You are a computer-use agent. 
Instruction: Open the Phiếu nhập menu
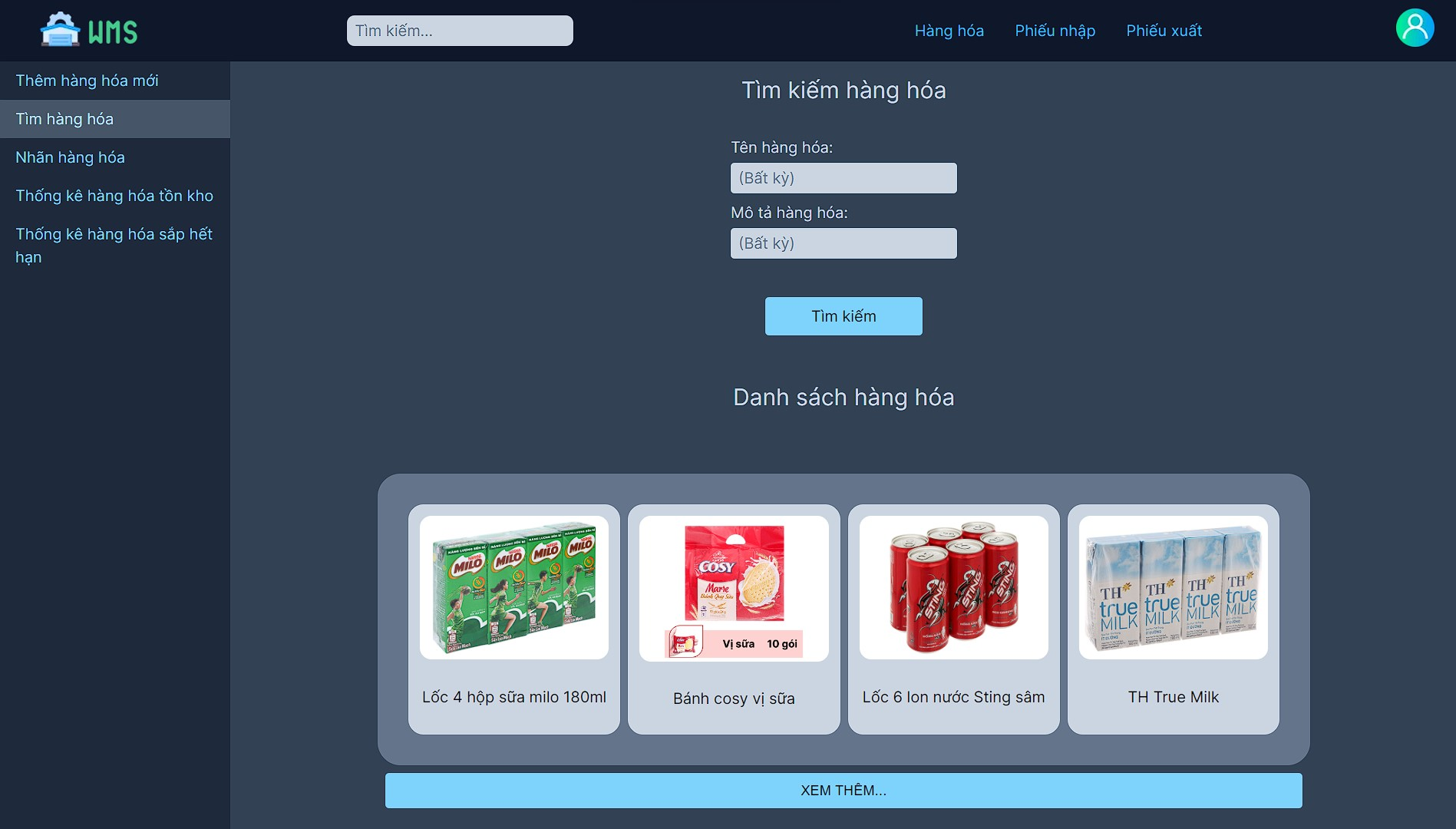click(x=1055, y=31)
